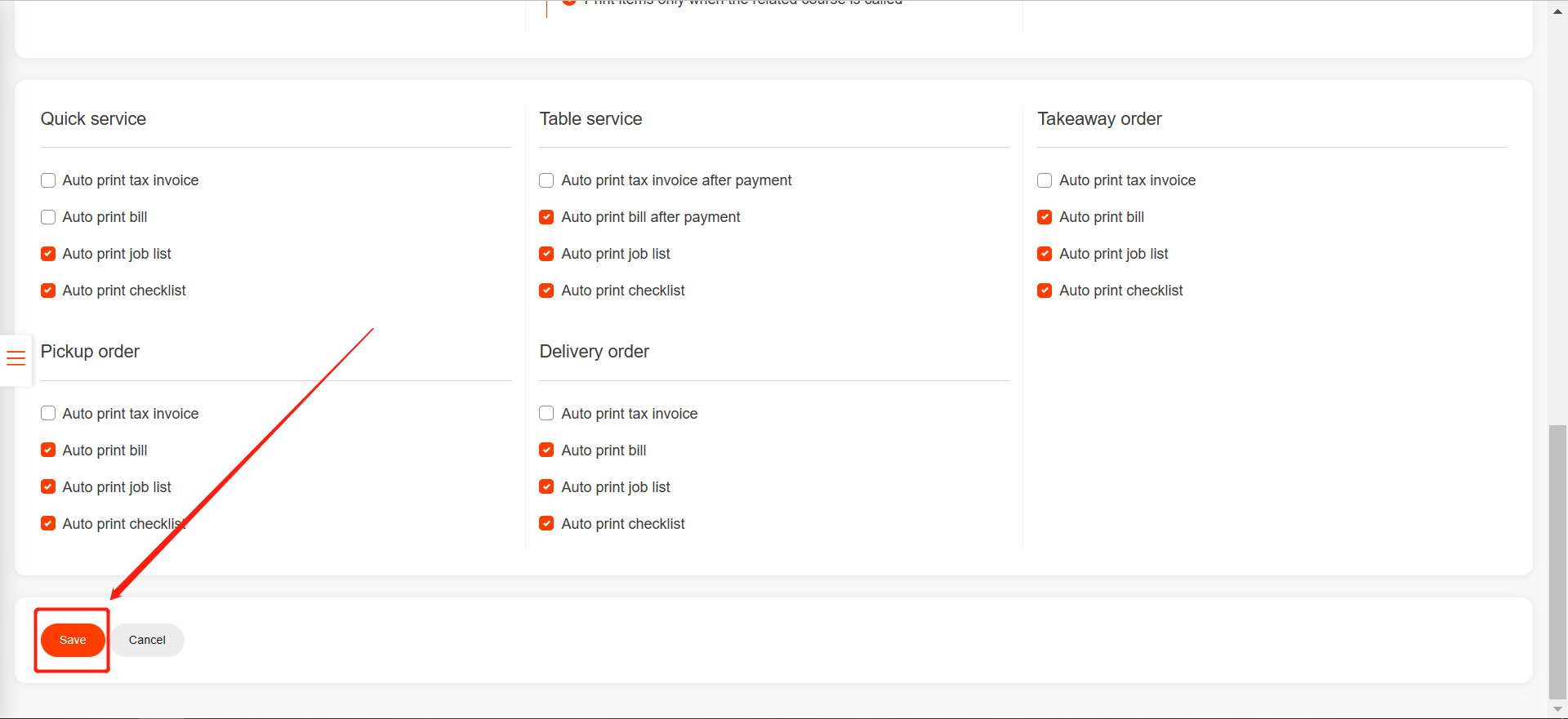1568x719 pixels.
Task: Uncheck Quick service auto print job list
Action: tap(48, 254)
